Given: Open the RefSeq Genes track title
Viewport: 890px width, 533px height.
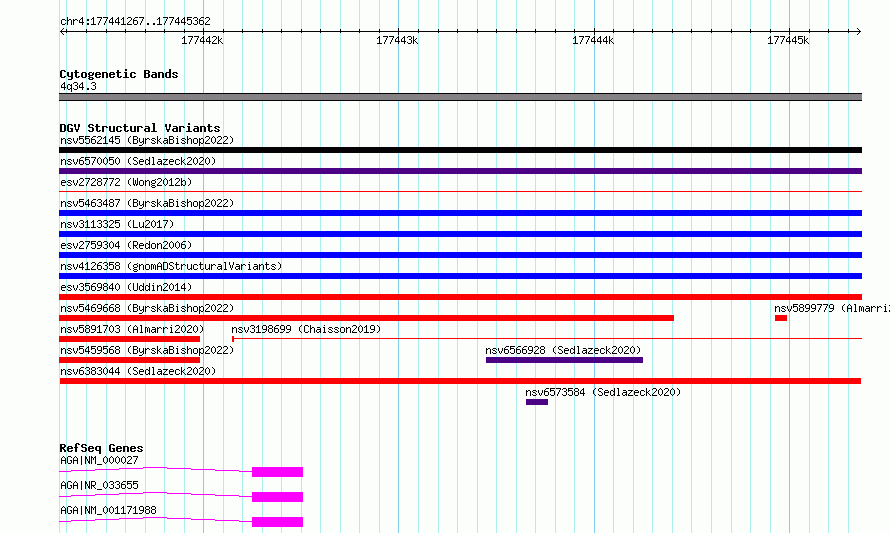Looking at the screenshot, I should click(101, 448).
